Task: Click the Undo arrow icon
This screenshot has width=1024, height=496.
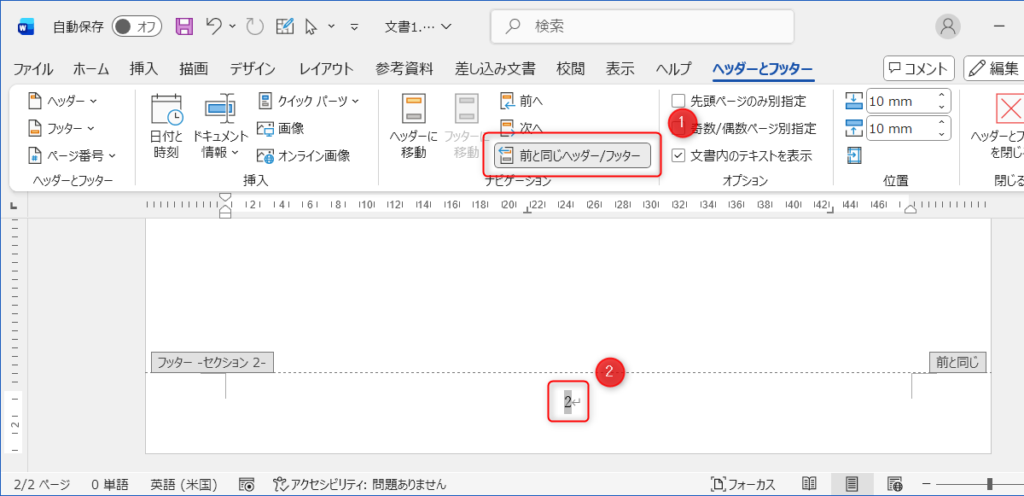Action: pos(212,26)
